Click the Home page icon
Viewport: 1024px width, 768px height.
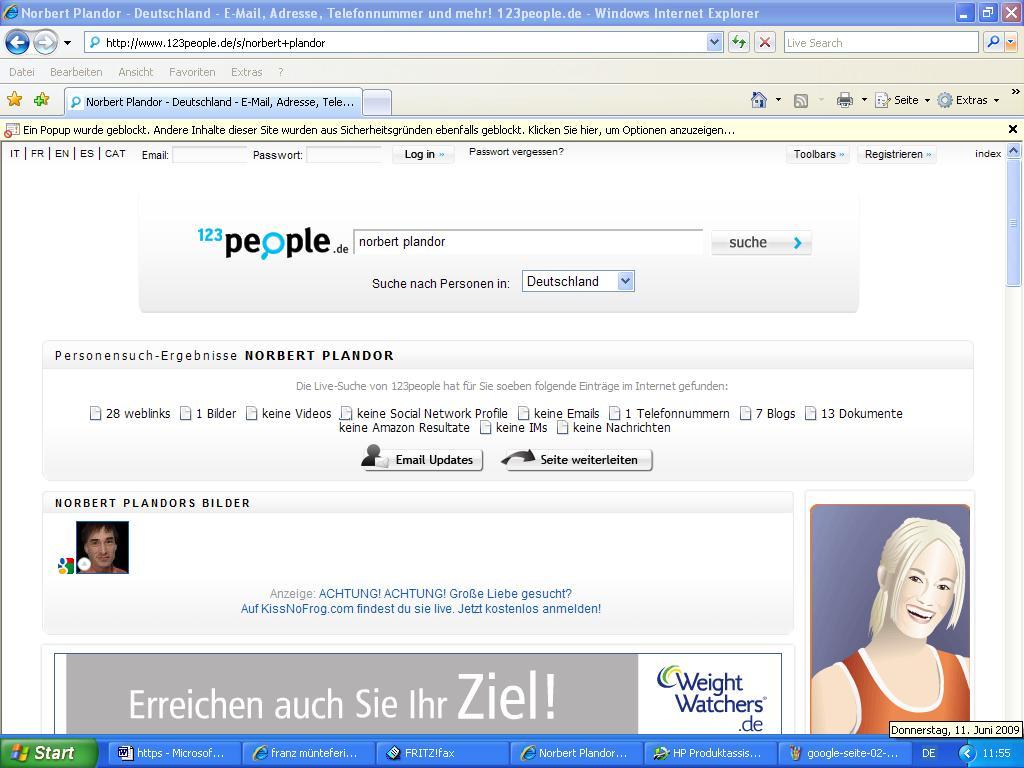(x=759, y=100)
